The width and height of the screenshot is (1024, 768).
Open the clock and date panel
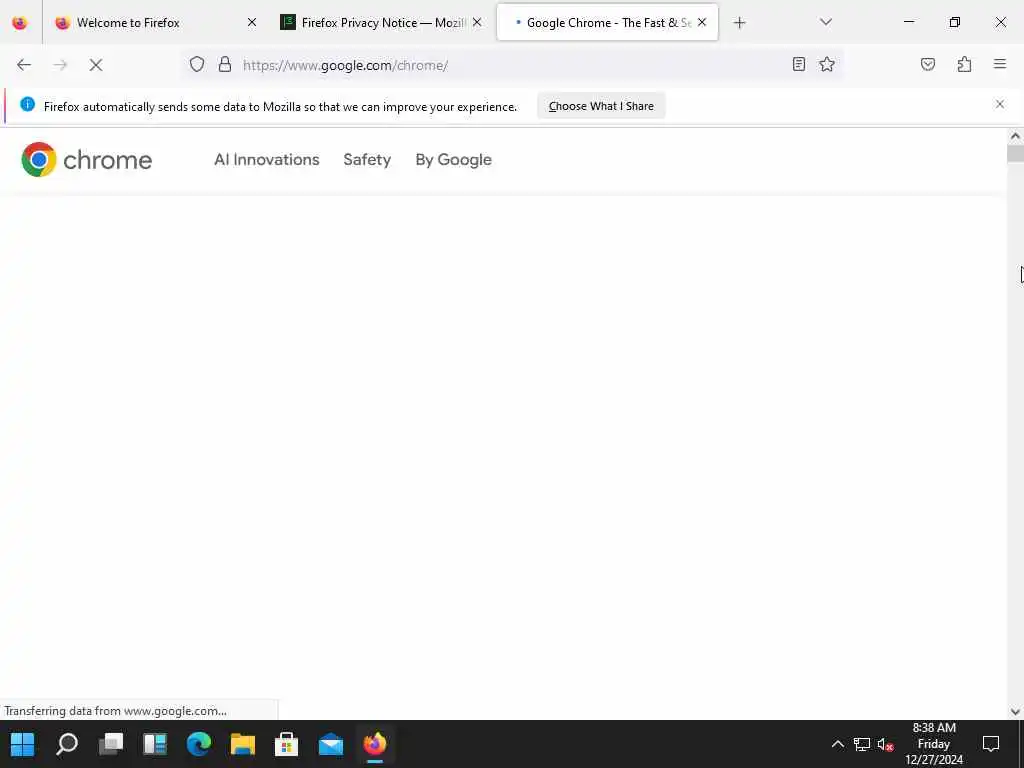point(934,744)
